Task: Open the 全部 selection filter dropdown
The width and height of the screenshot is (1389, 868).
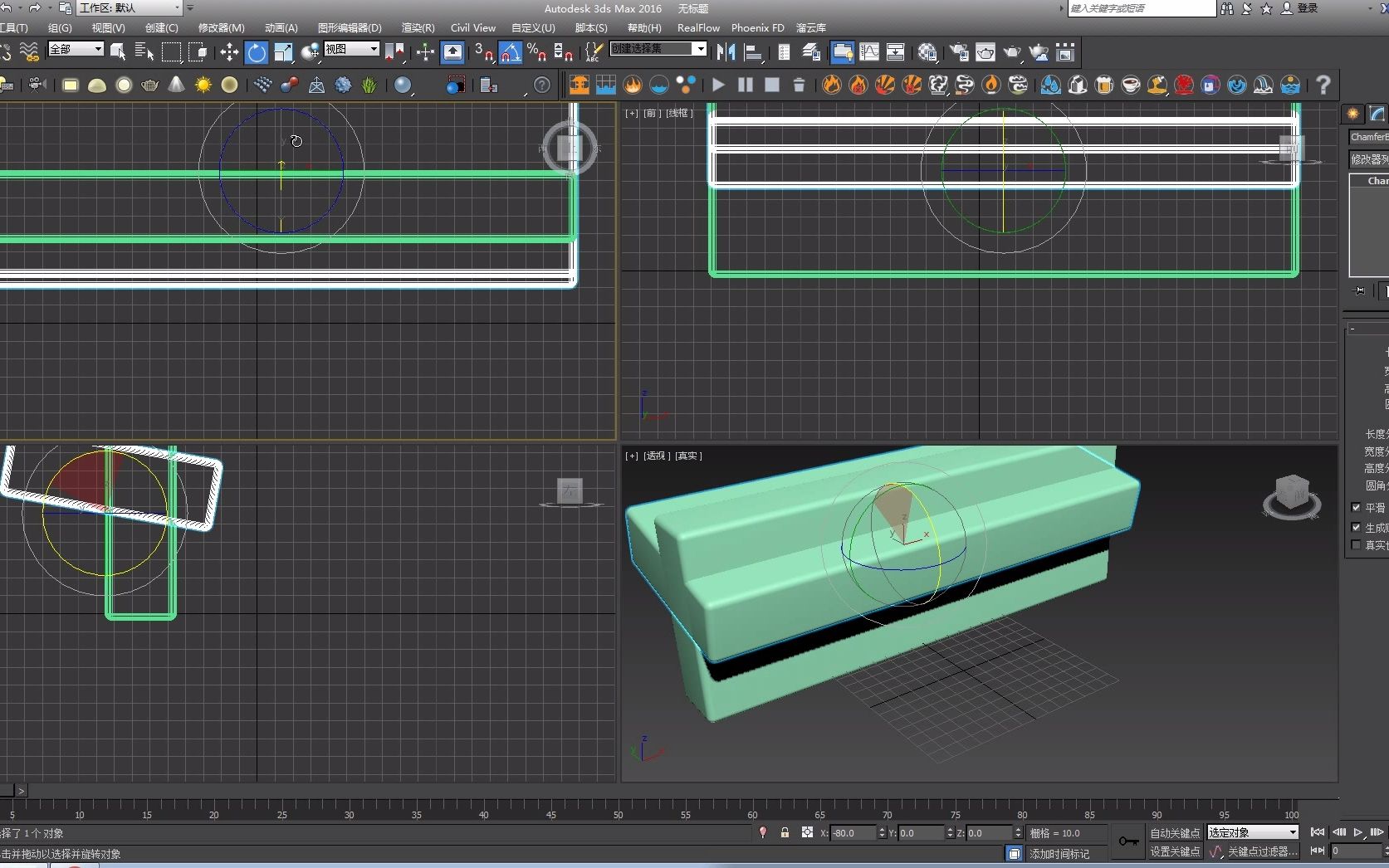Action: (76, 49)
